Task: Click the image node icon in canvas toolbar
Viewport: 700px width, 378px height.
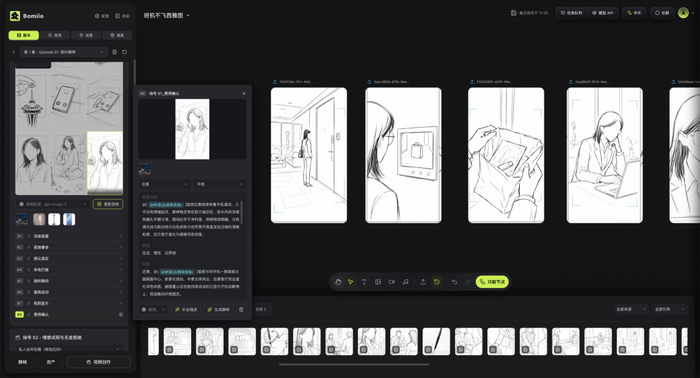Action: pyautogui.click(x=378, y=282)
